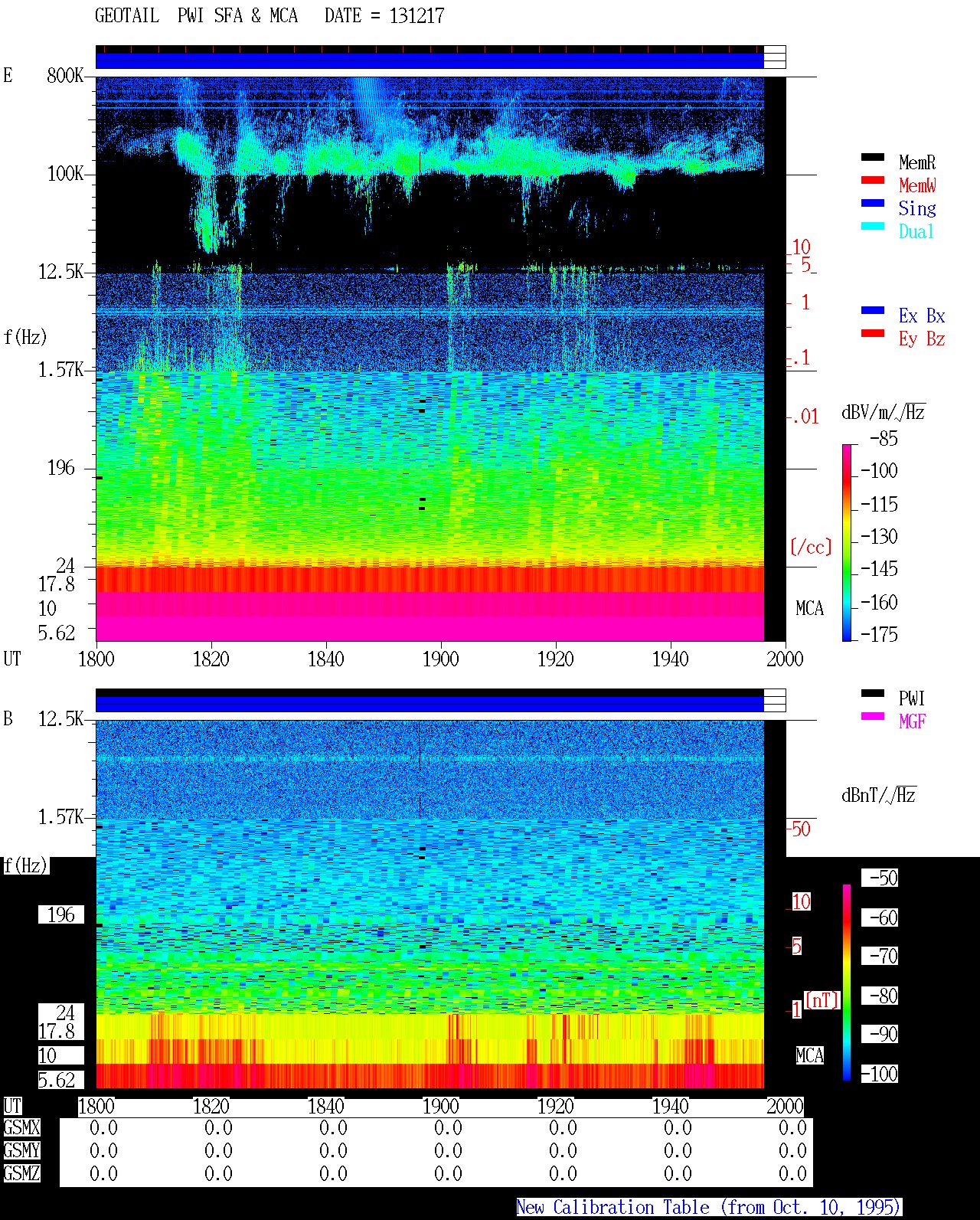The width and height of the screenshot is (980, 1220).
Task: Click the MGF legend text
Action: pos(913,721)
